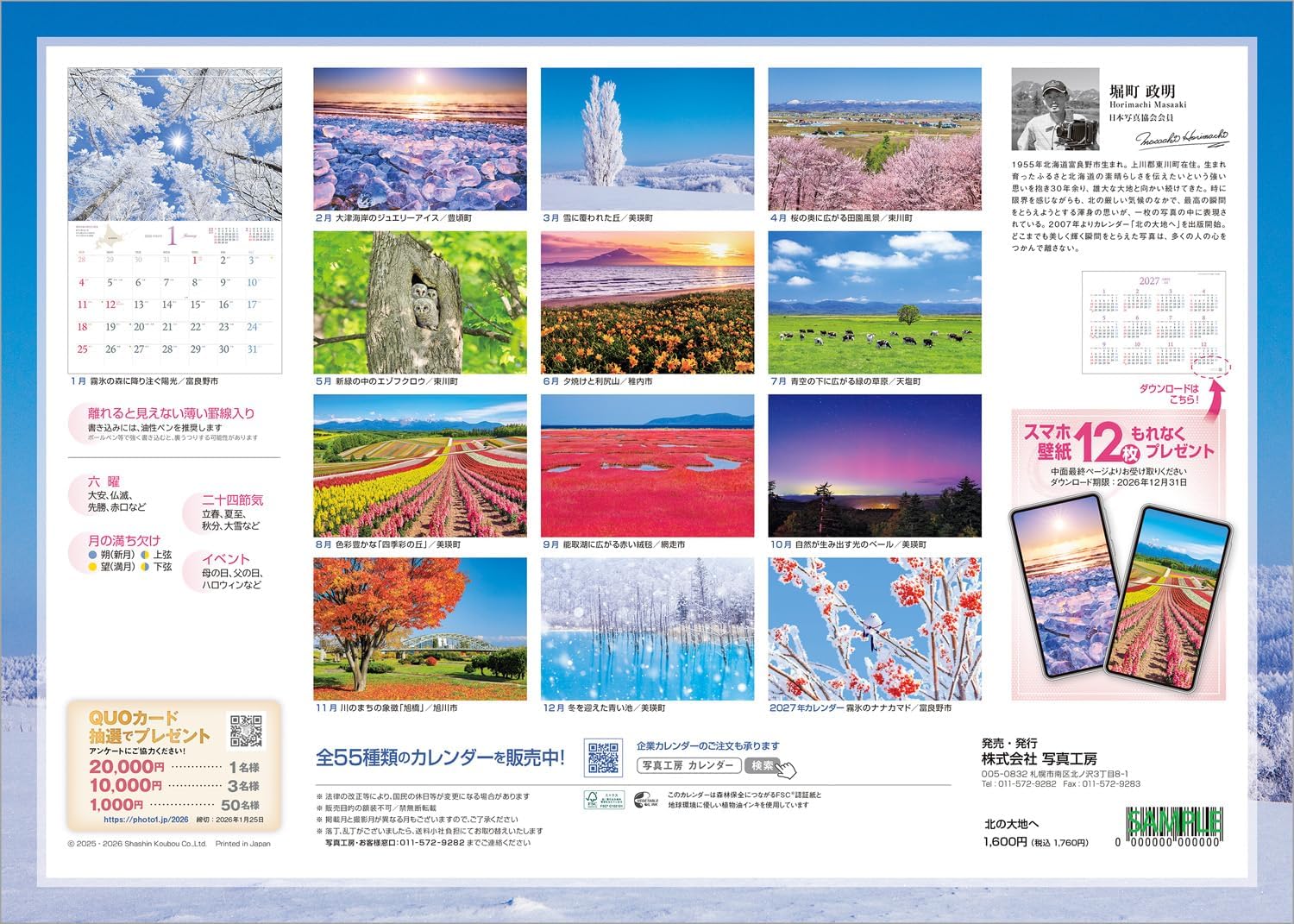
Task: Click the QR code in the QUOカード box
Action: [246, 730]
